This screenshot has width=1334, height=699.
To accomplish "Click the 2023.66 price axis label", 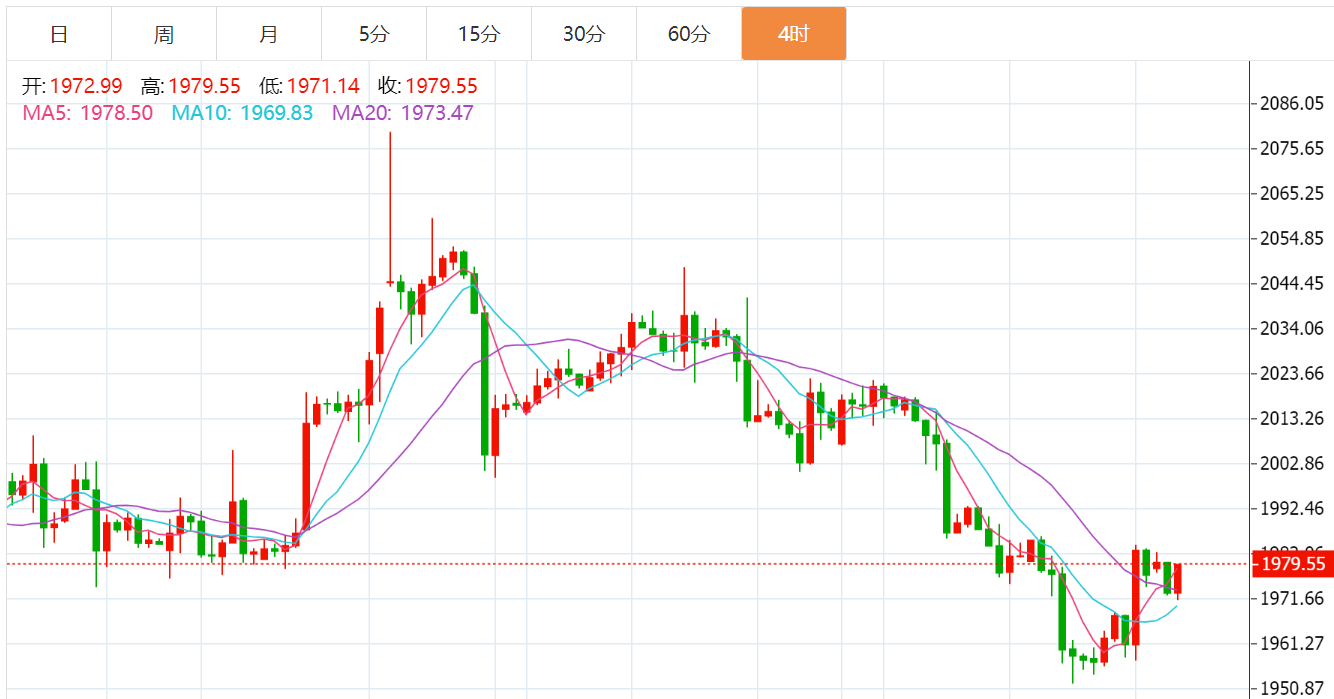I will (1293, 374).
